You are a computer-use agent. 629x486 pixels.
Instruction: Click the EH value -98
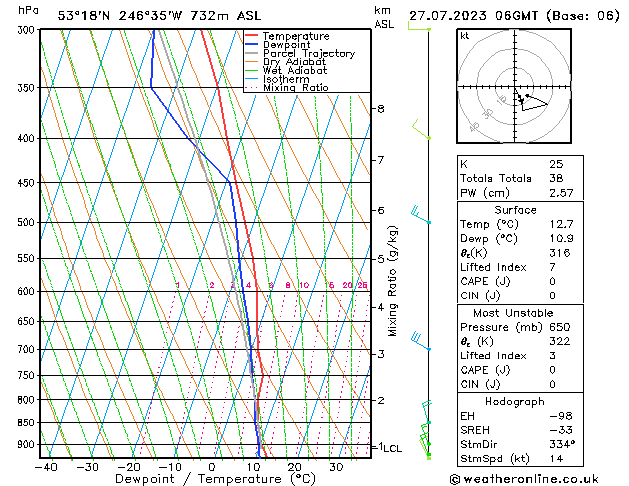click(561, 416)
